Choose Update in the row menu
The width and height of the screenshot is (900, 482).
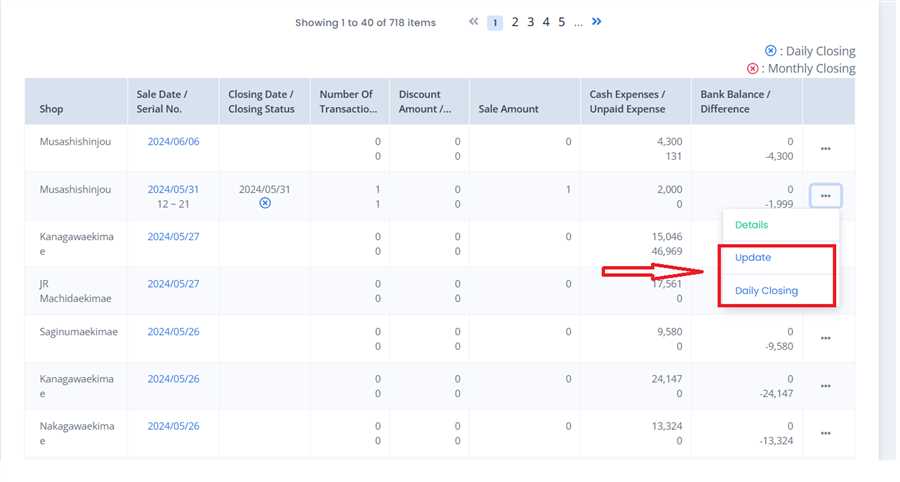point(753,258)
